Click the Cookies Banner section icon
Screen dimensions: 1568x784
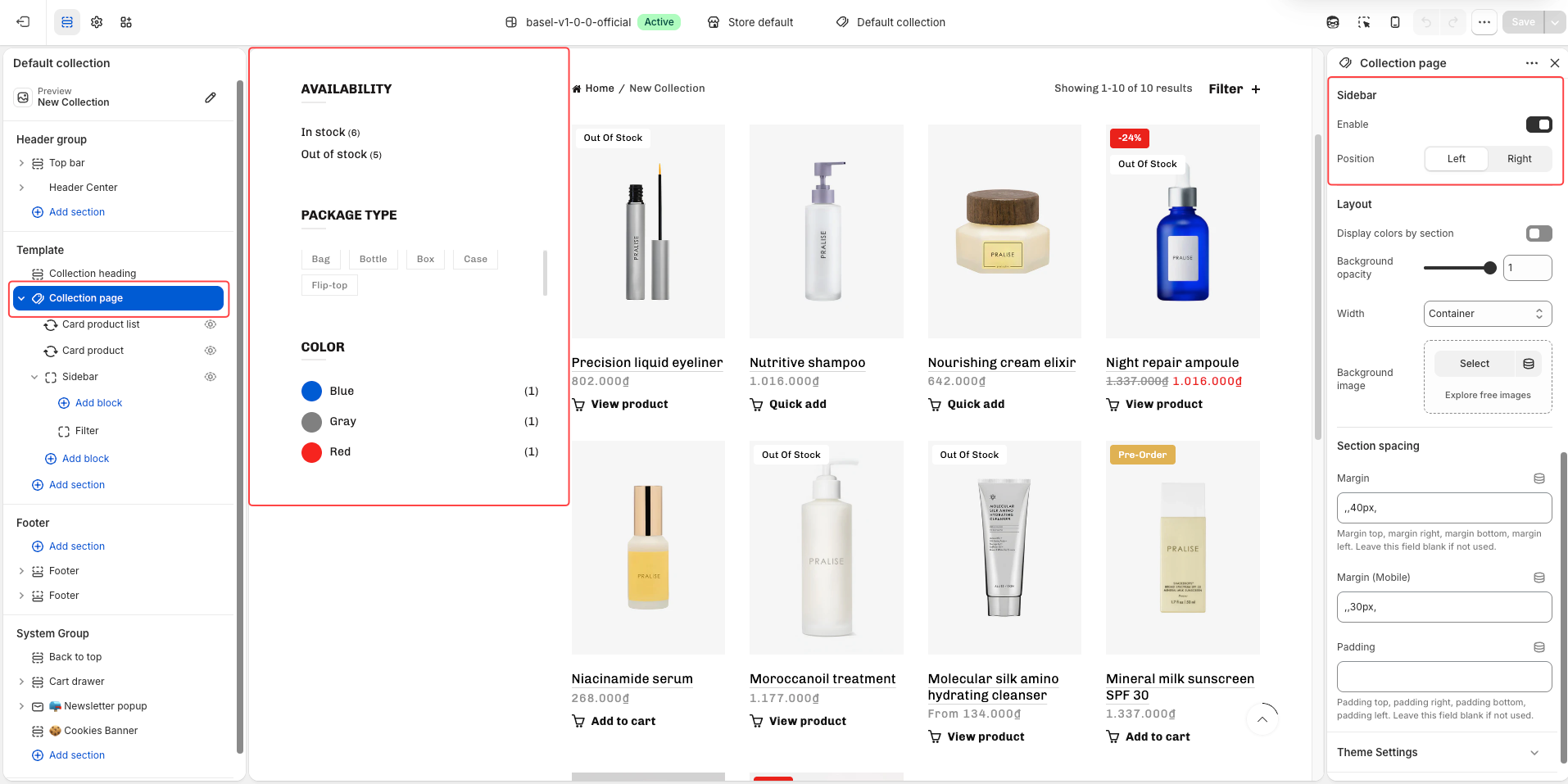[x=38, y=731]
